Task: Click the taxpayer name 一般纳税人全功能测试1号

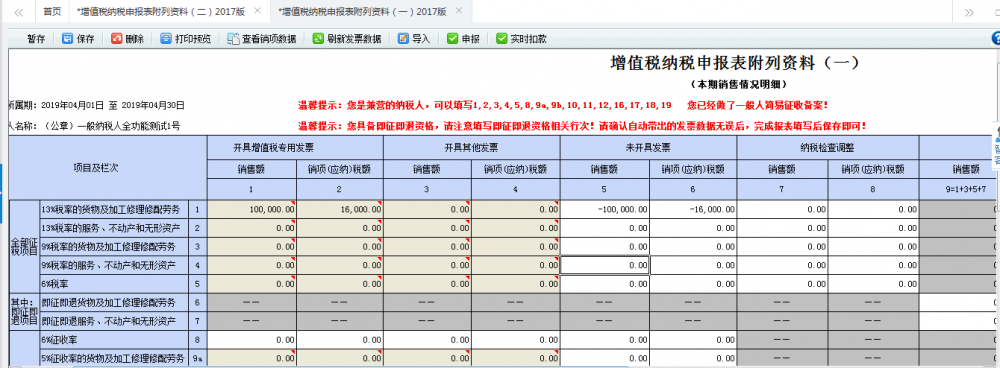Action: pos(129,126)
